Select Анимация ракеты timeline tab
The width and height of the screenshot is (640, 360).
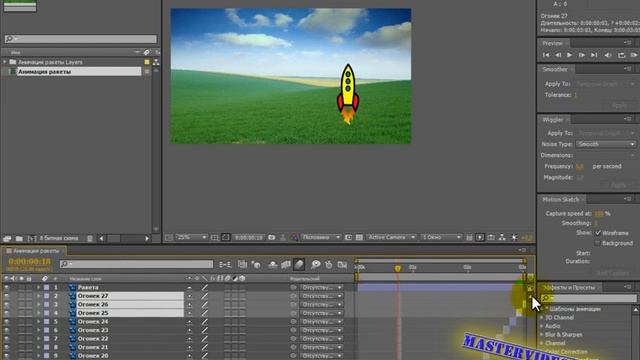tap(36, 251)
